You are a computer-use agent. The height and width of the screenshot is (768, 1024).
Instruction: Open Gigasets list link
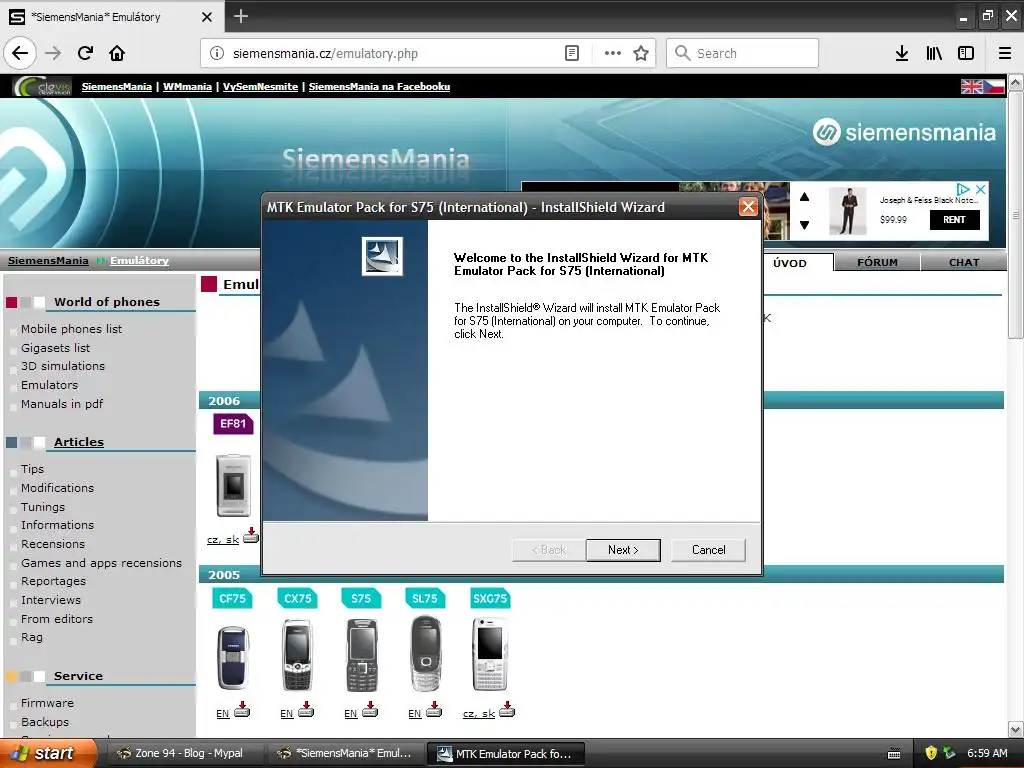coord(55,347)
